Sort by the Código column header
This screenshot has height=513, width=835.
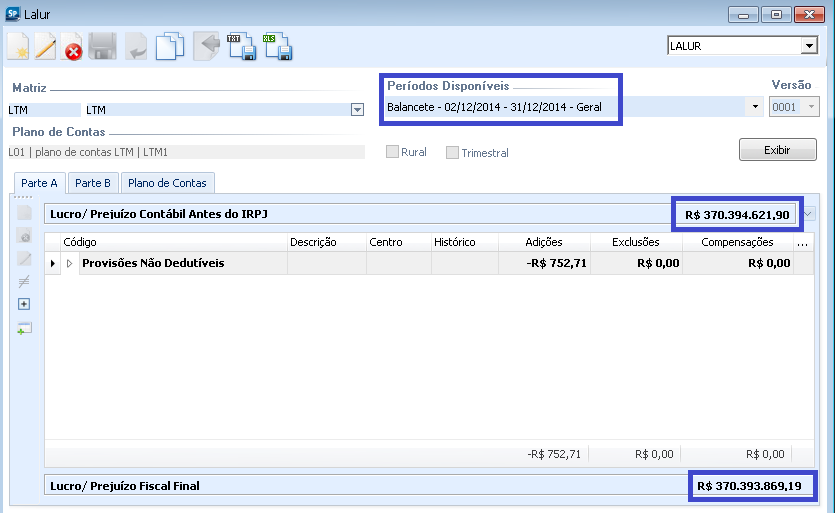click(174, 242)
